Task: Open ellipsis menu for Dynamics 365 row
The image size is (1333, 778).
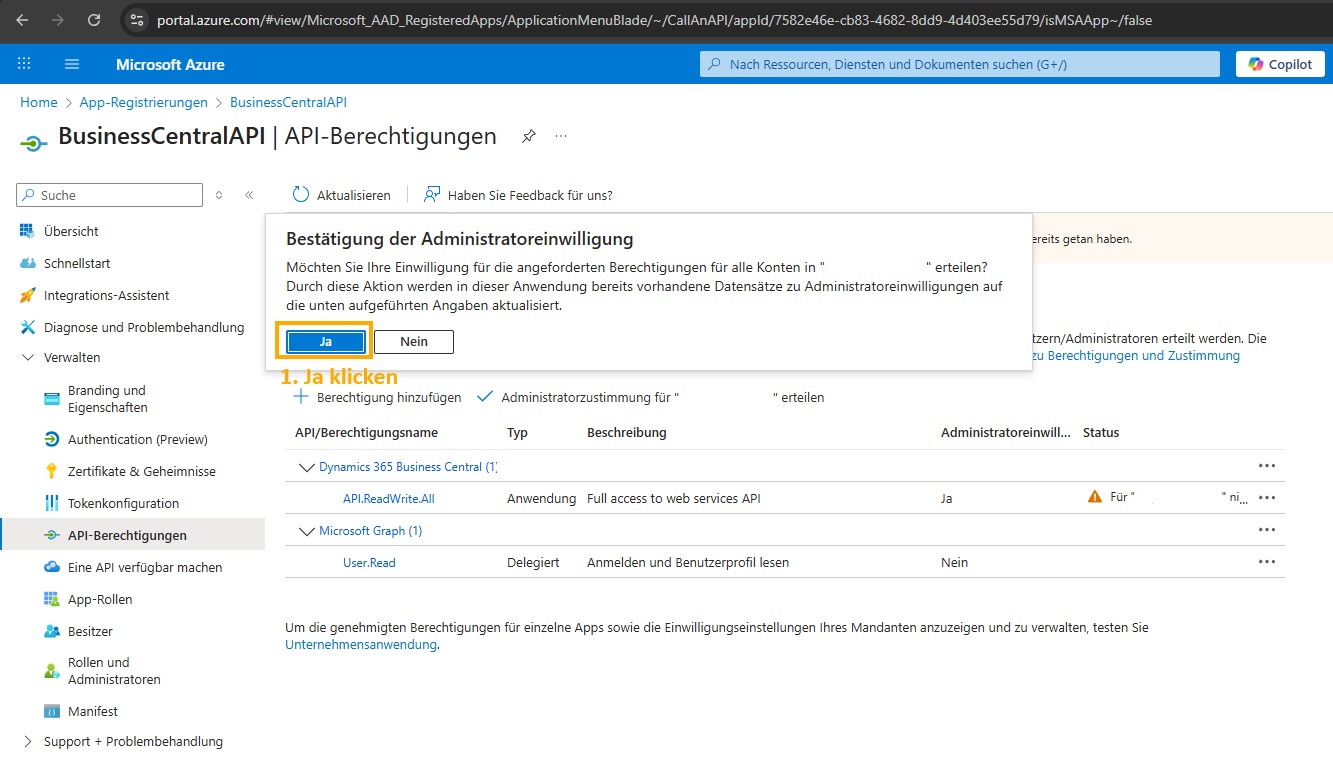Action: 1267,466
